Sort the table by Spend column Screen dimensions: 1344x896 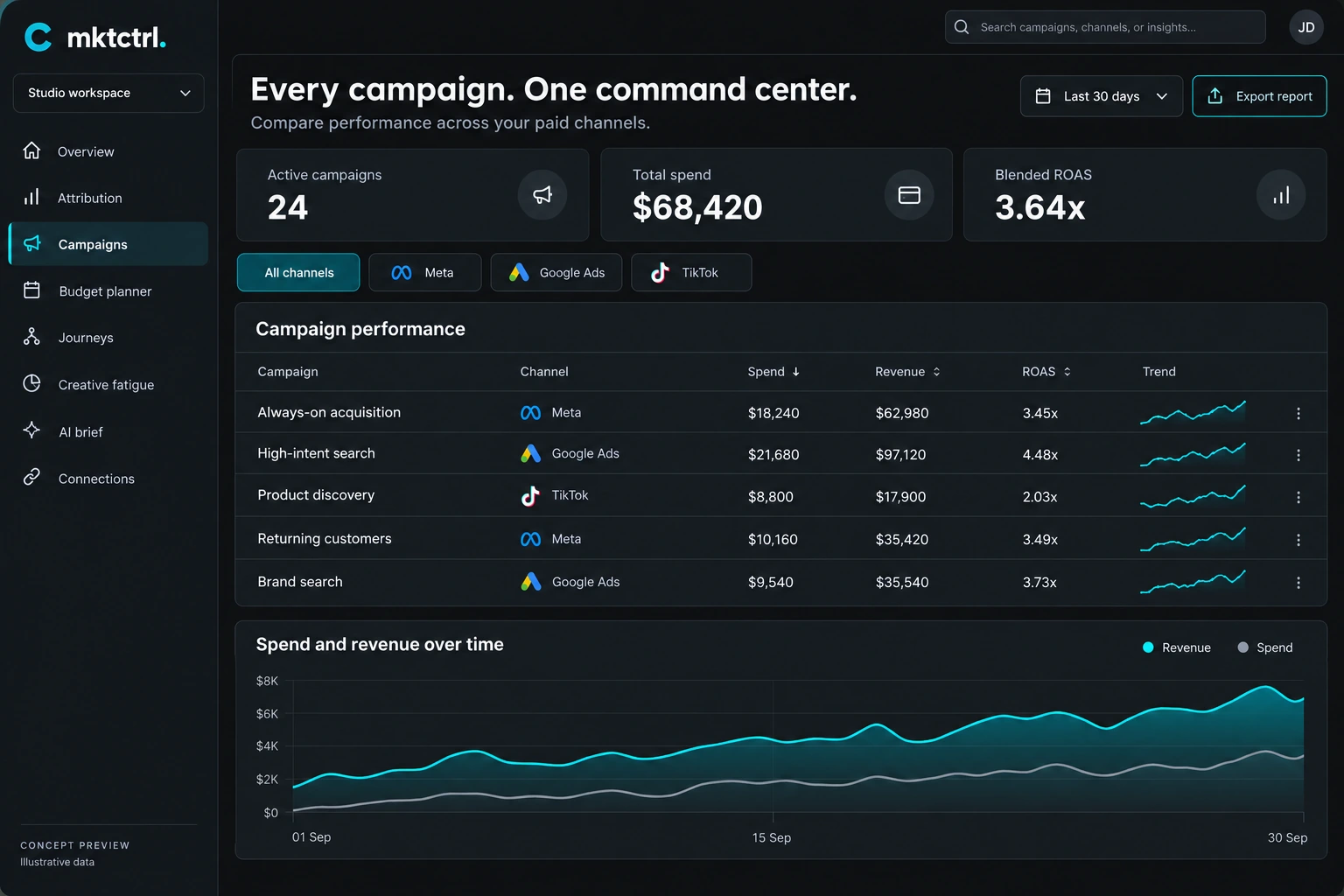(x=773, y=372)
